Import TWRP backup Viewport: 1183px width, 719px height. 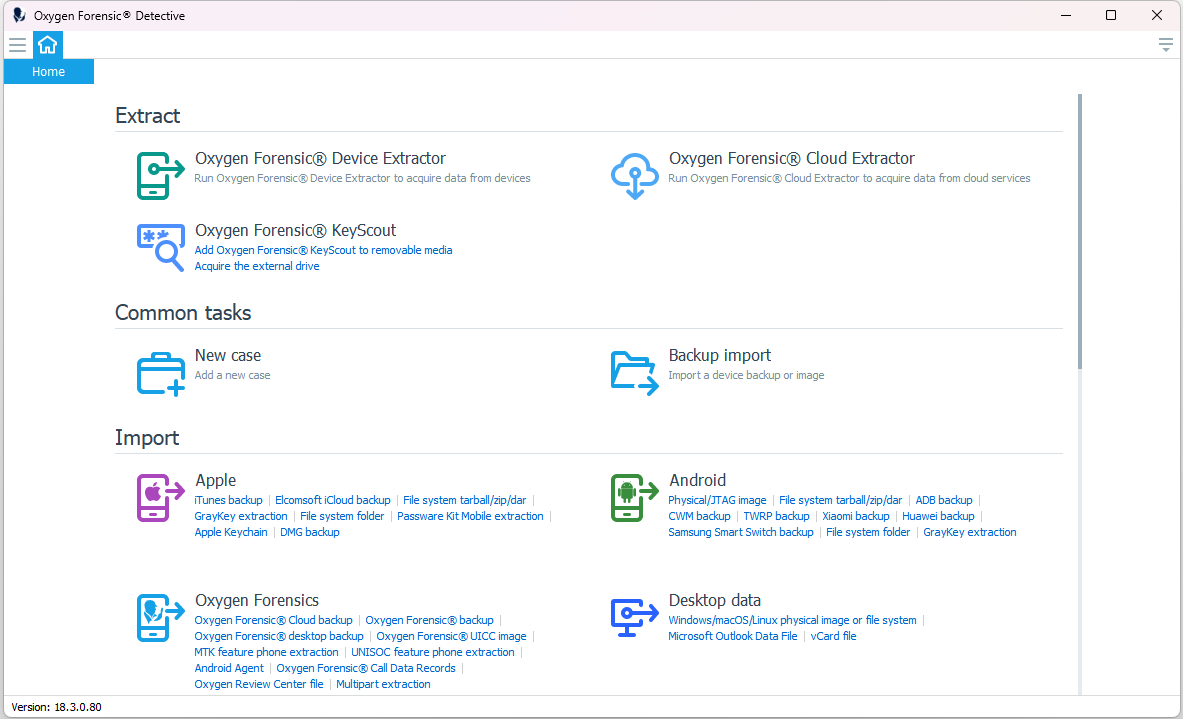pyautogui.click(x=776, y=516)
